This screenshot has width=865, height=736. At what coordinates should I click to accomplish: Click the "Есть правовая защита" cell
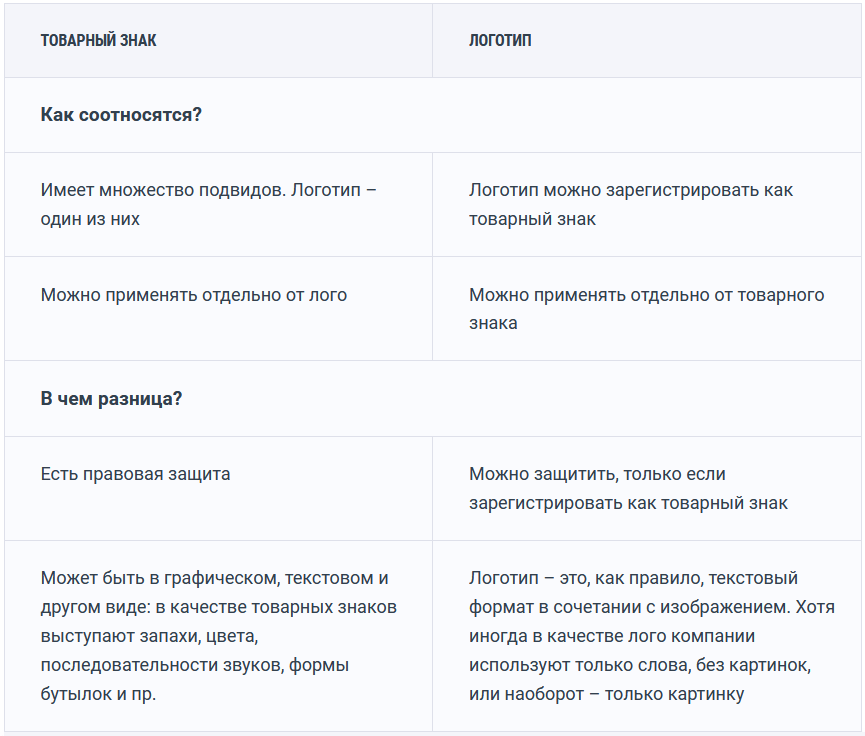[135, 474]
